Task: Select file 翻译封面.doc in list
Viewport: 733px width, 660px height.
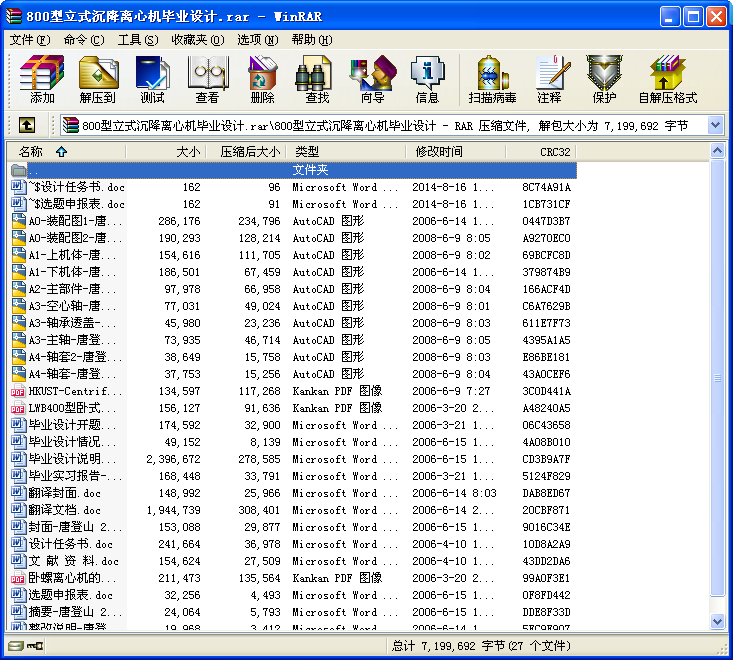Action: tap(64, 493)
